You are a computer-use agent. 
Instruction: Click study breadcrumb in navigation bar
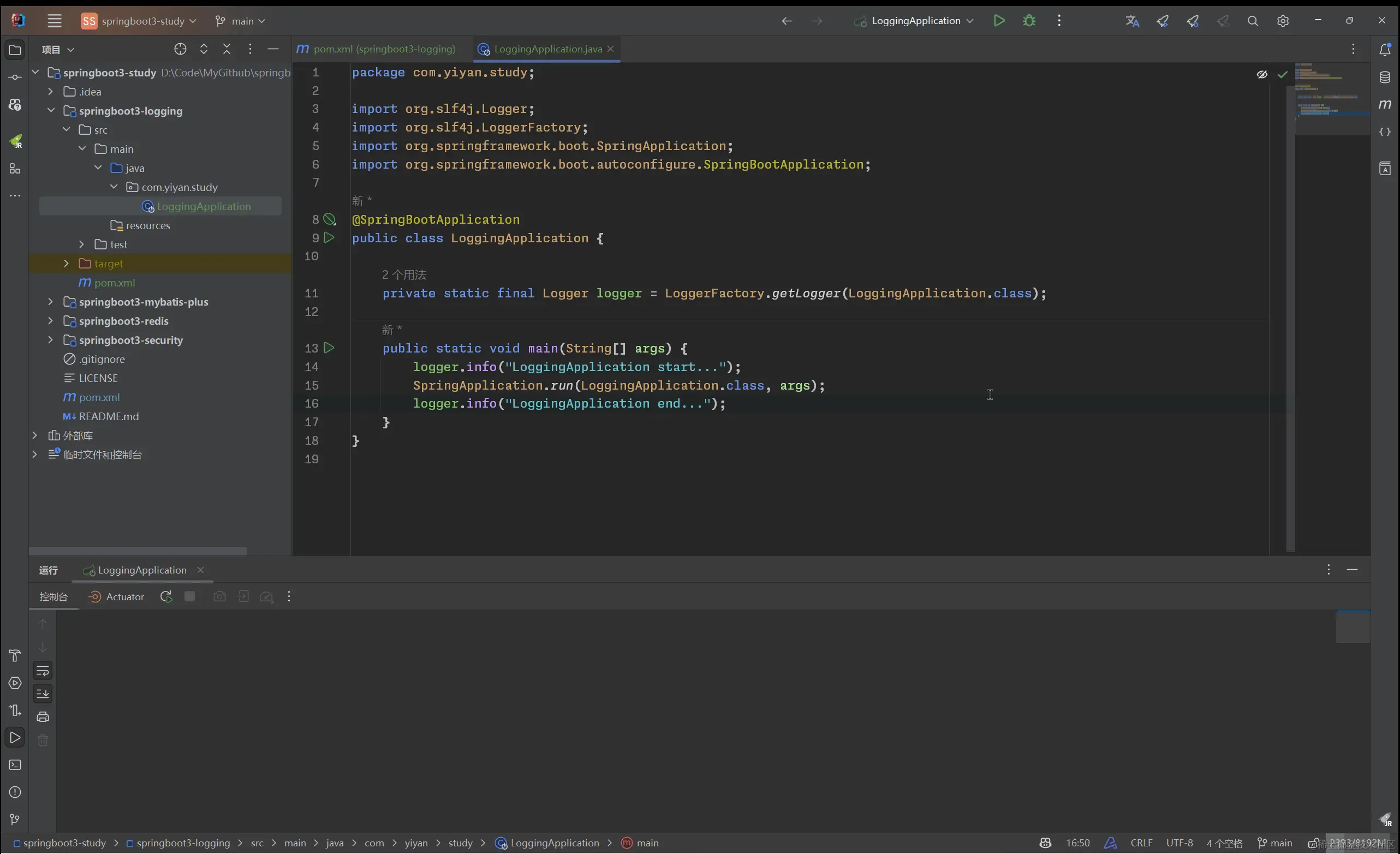(460, 843)
